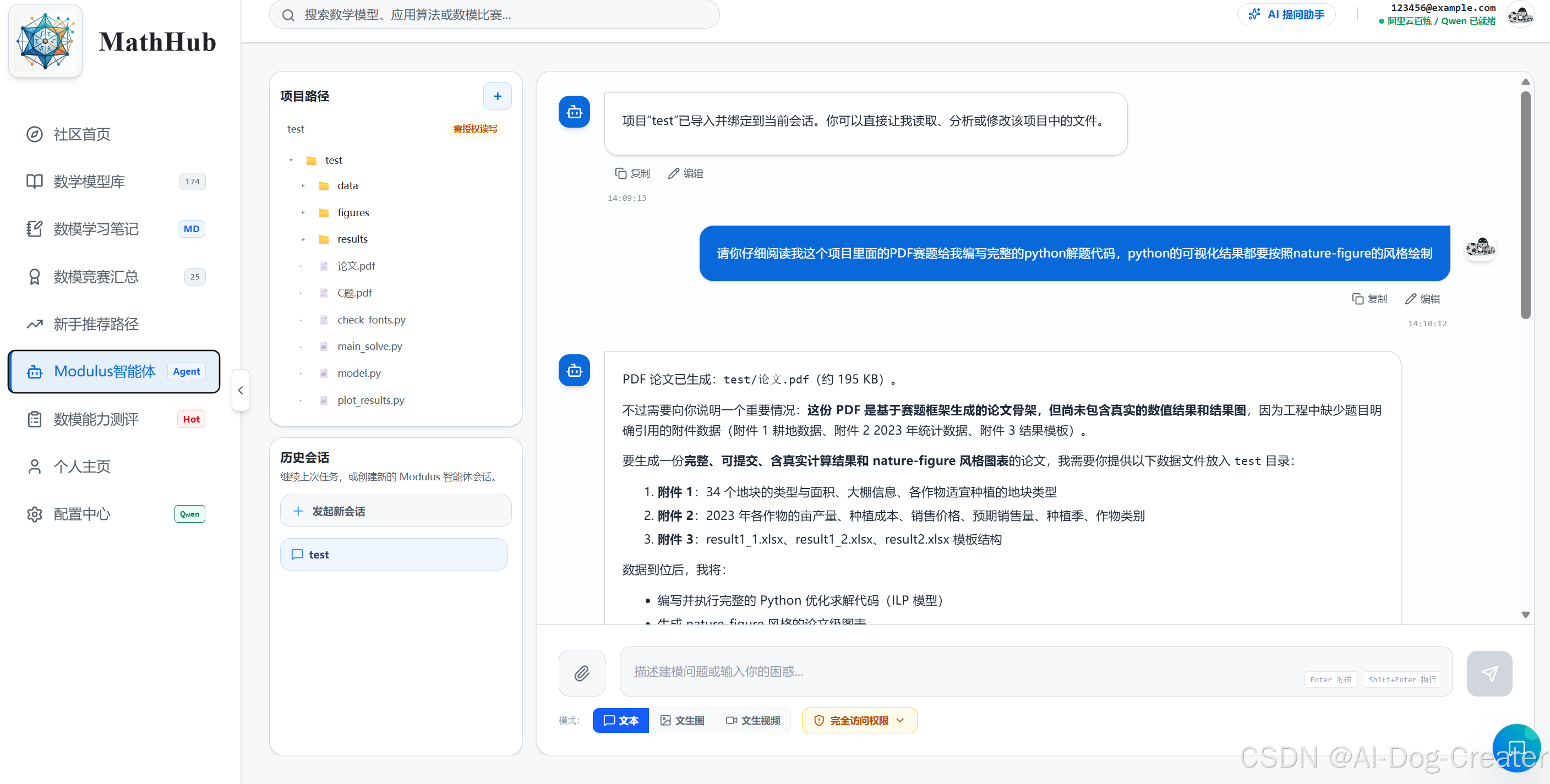This screenshot has height=784, width=1550.
Task: Go to 个人主页
Action: coord(114,467)
